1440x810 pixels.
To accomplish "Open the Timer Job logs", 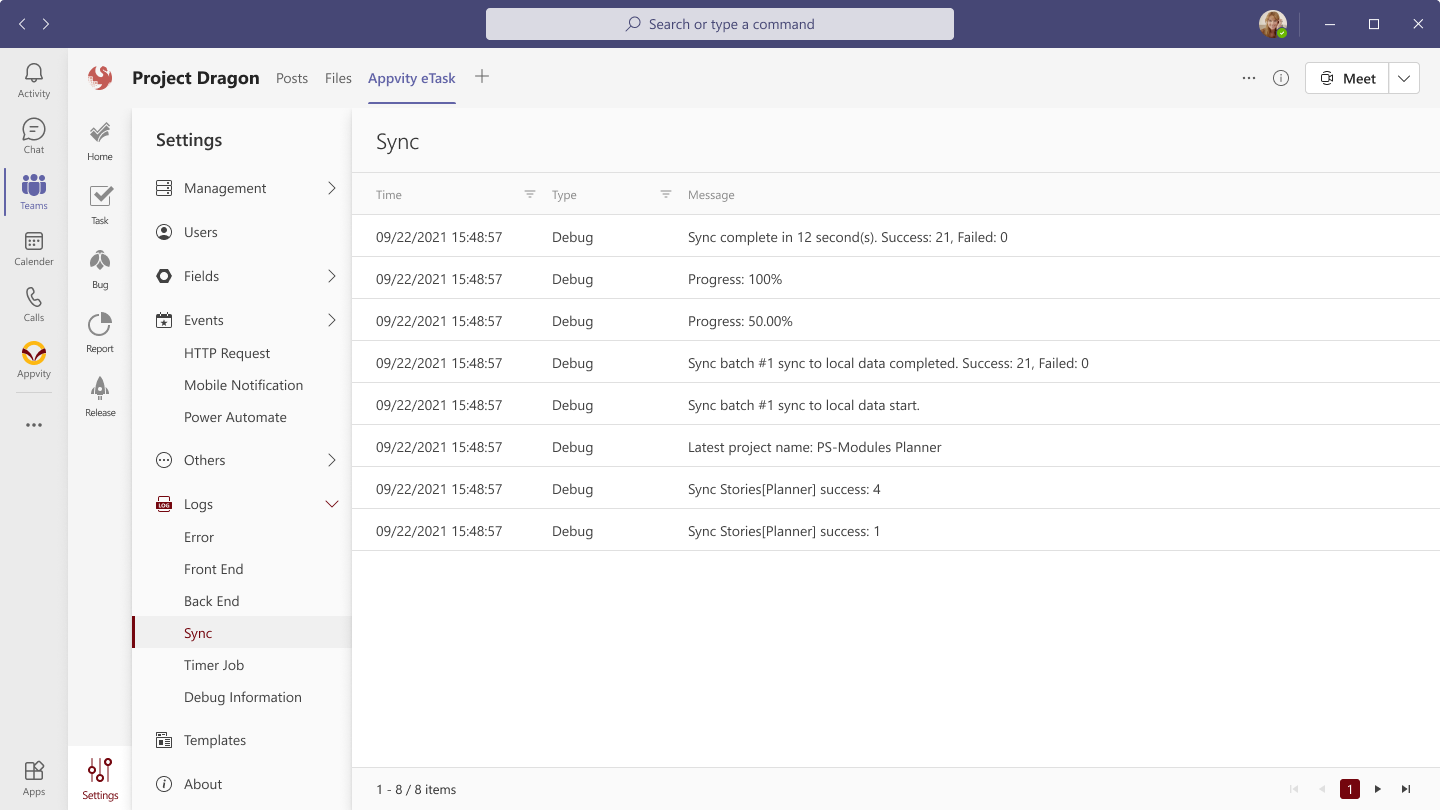I will click(x=214, y=665).
